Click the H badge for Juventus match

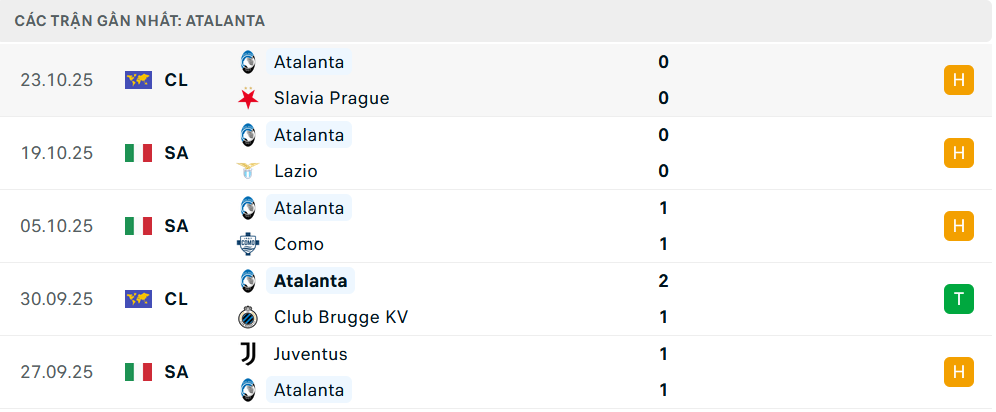coord(958,372)
